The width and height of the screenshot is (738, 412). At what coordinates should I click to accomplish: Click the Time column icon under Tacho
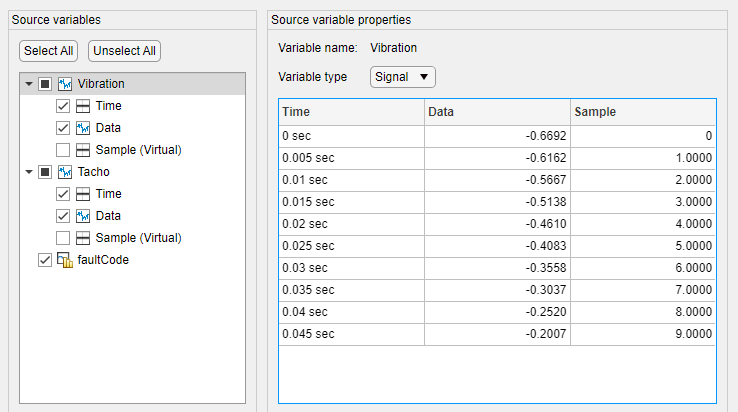(83, 194)
